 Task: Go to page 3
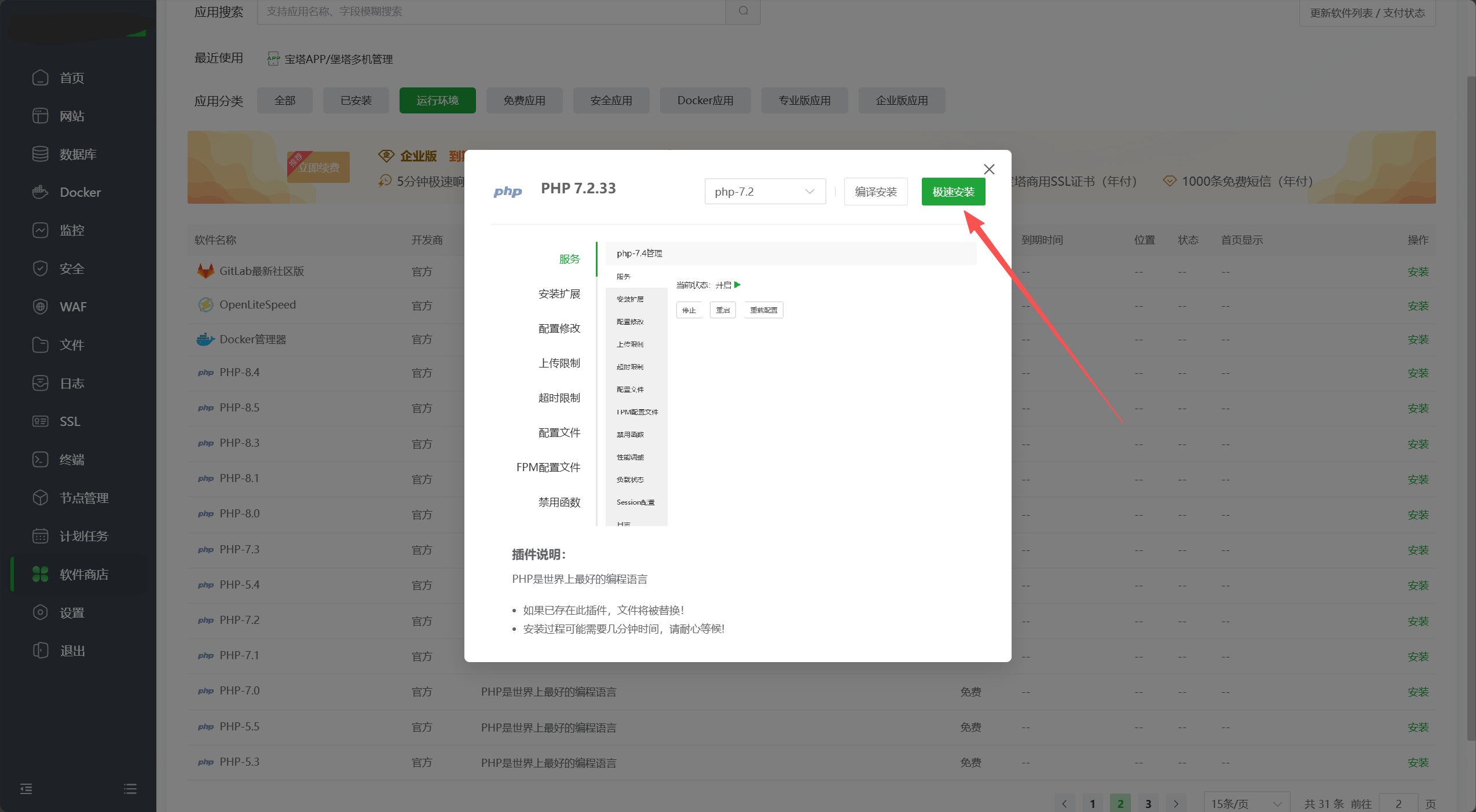pos(1148,803)
